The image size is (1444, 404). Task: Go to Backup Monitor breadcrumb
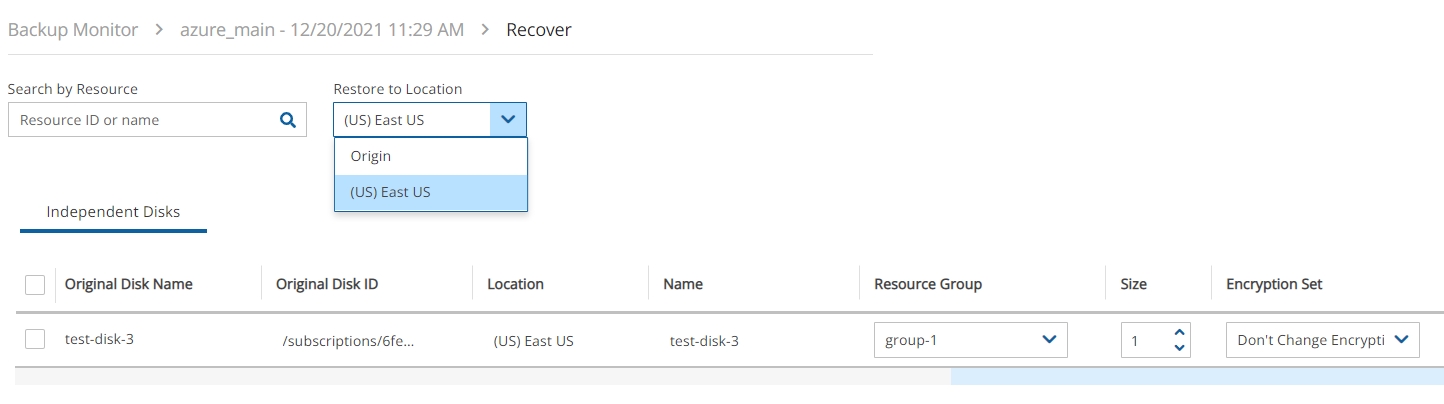[73, 30]
